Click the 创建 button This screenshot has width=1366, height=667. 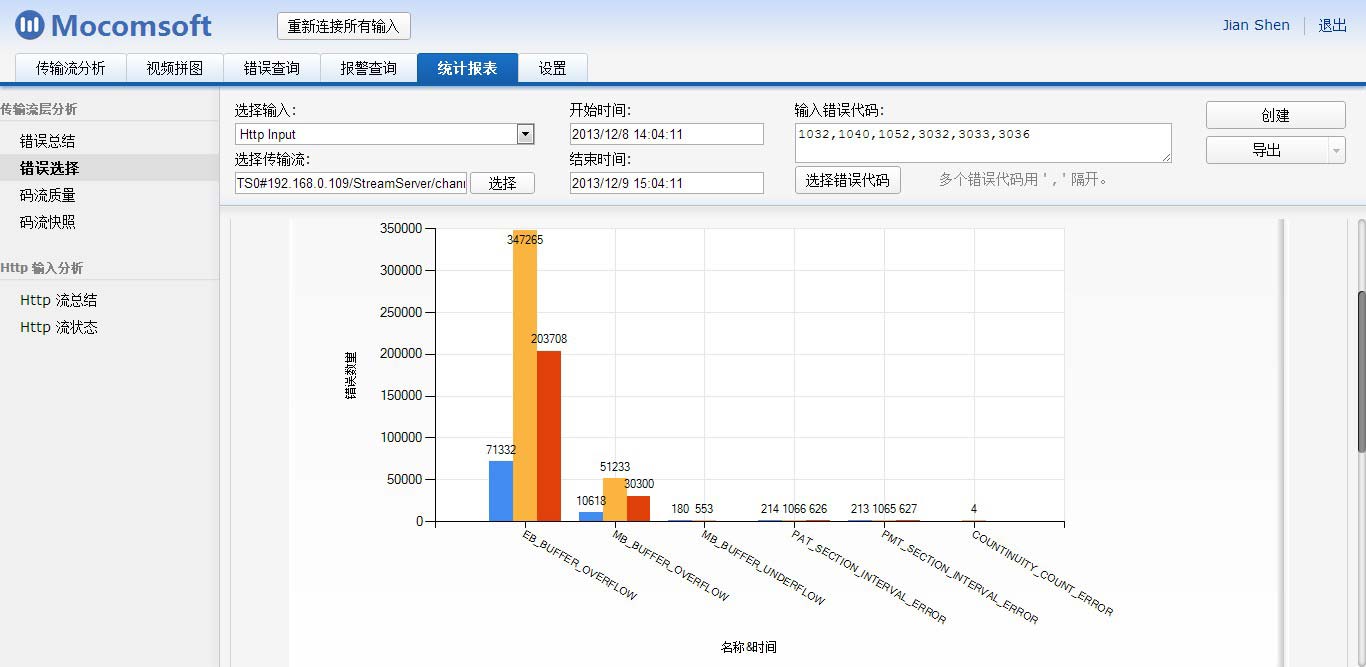tap(1275, 114)
